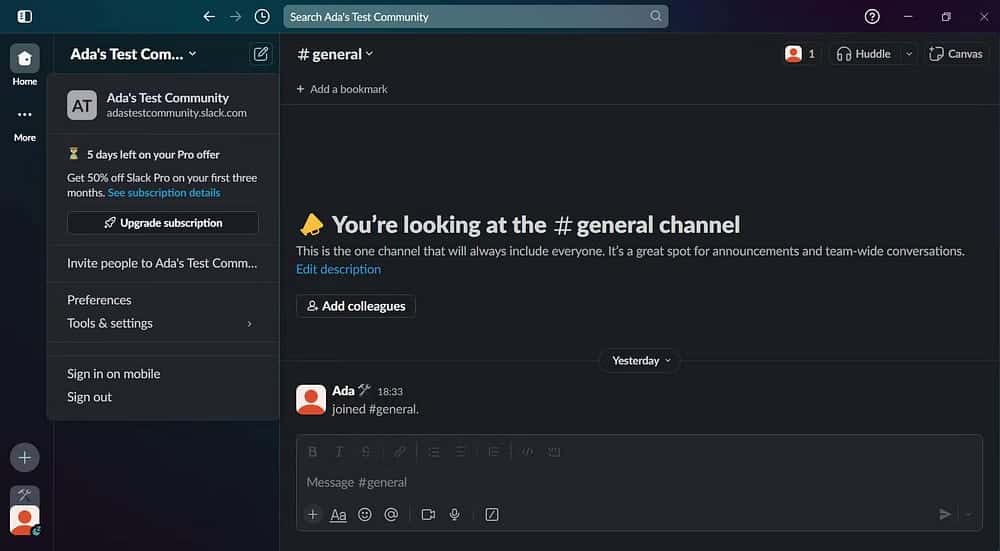Click composer plus attach icon

point(312,515)
